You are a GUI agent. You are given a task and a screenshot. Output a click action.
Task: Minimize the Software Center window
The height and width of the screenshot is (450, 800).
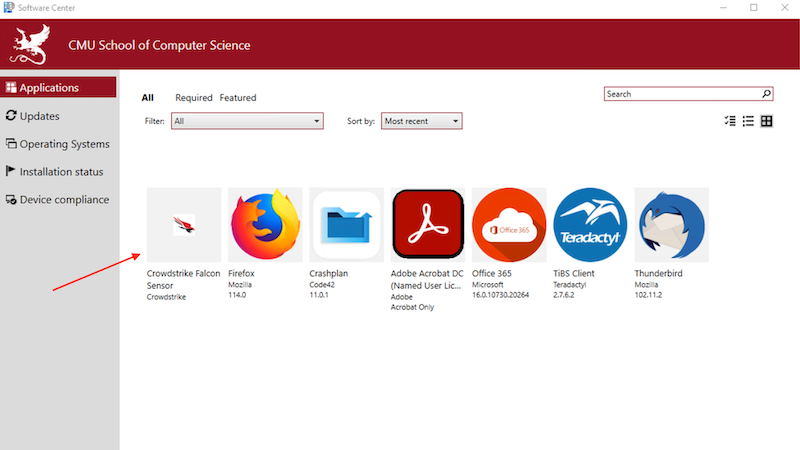723,7
